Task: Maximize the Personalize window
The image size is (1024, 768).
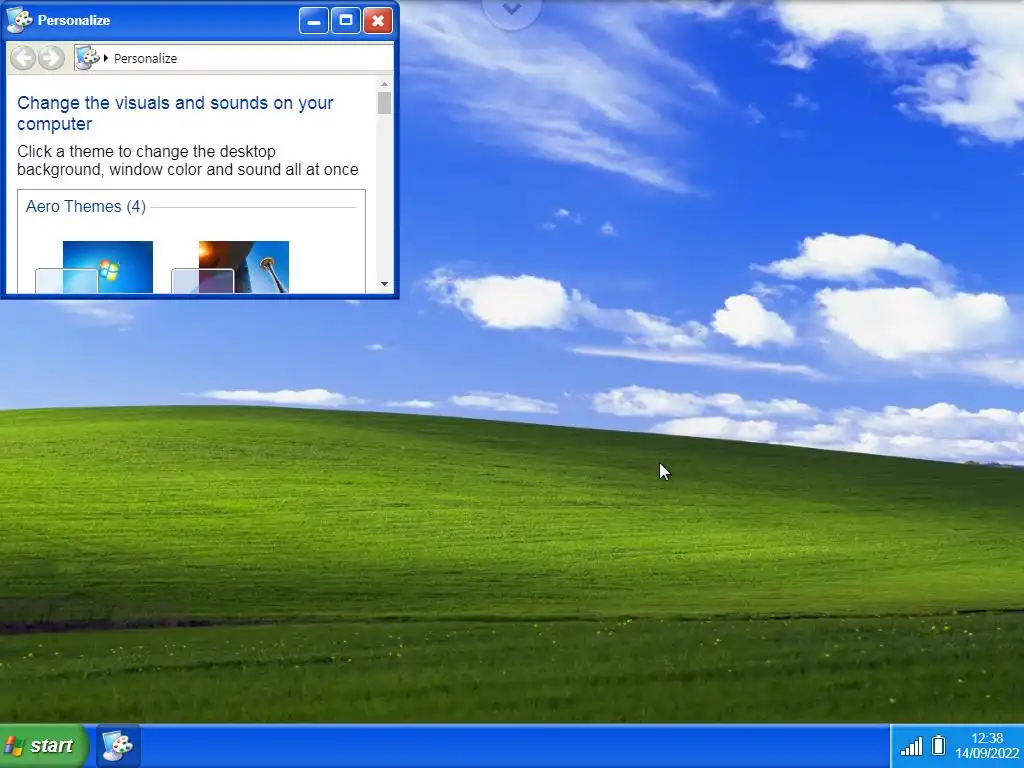Action: point(345,20)
